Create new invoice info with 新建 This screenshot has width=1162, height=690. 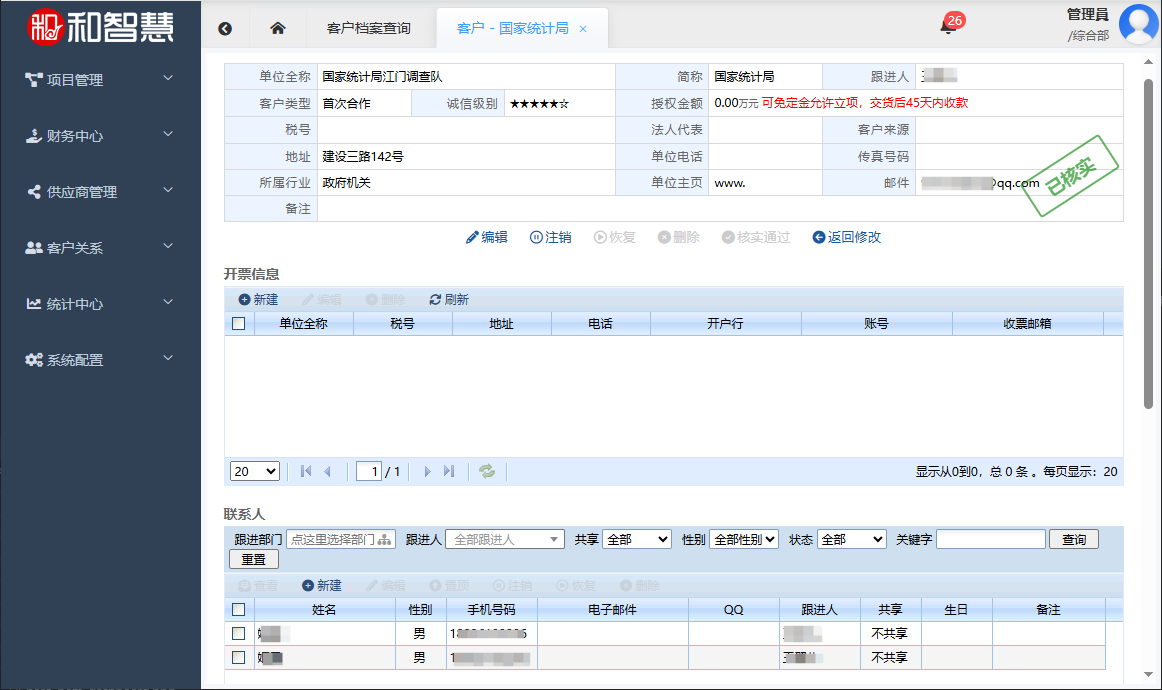(x=259, y=299)
